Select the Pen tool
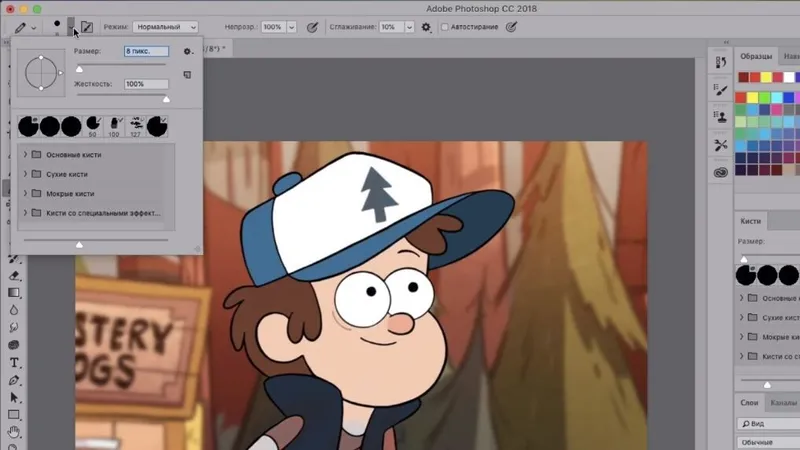This screenshot has width=800, height=450. 14,380
